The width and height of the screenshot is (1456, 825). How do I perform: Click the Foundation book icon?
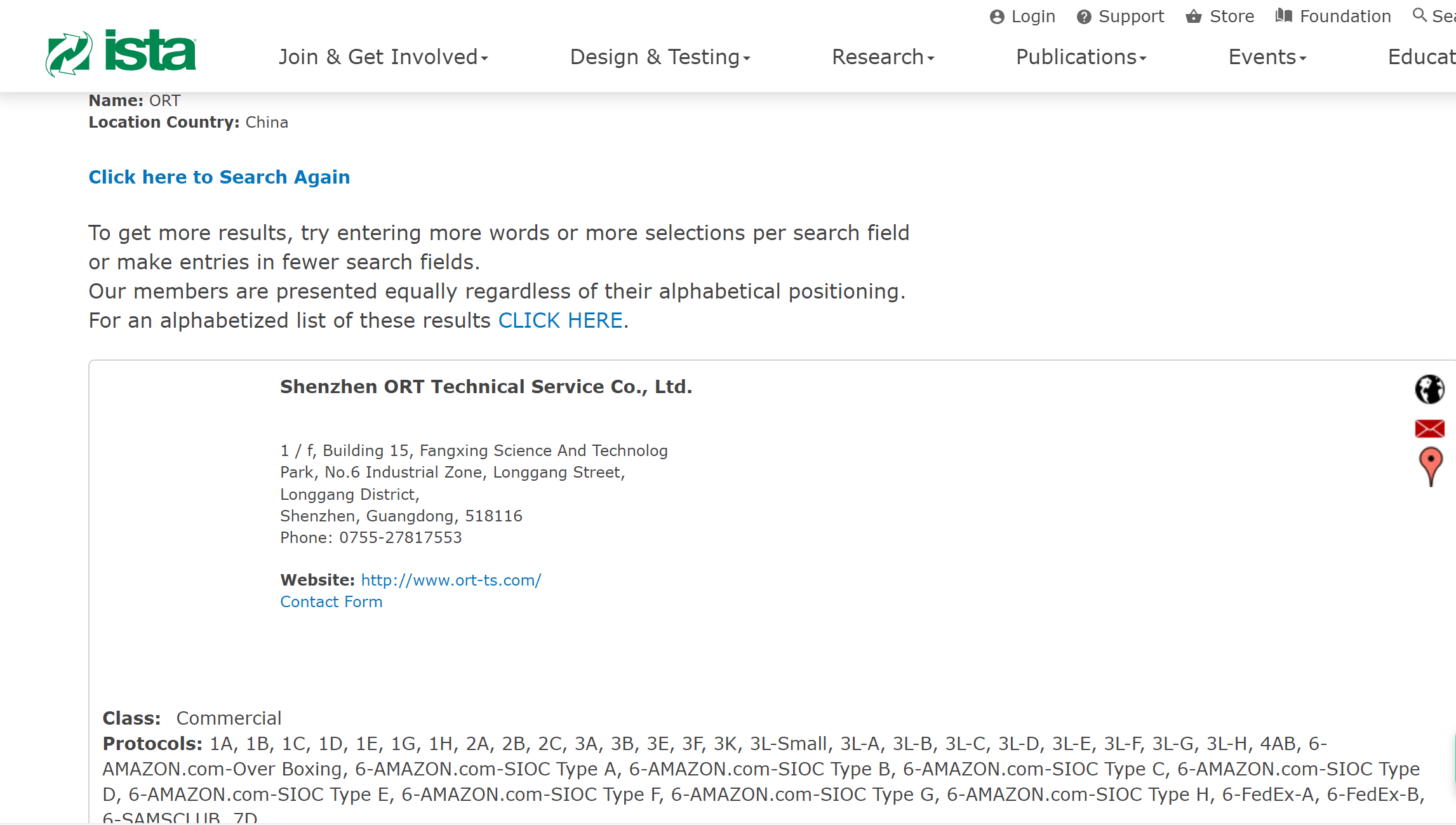[x=1284, y=16]
